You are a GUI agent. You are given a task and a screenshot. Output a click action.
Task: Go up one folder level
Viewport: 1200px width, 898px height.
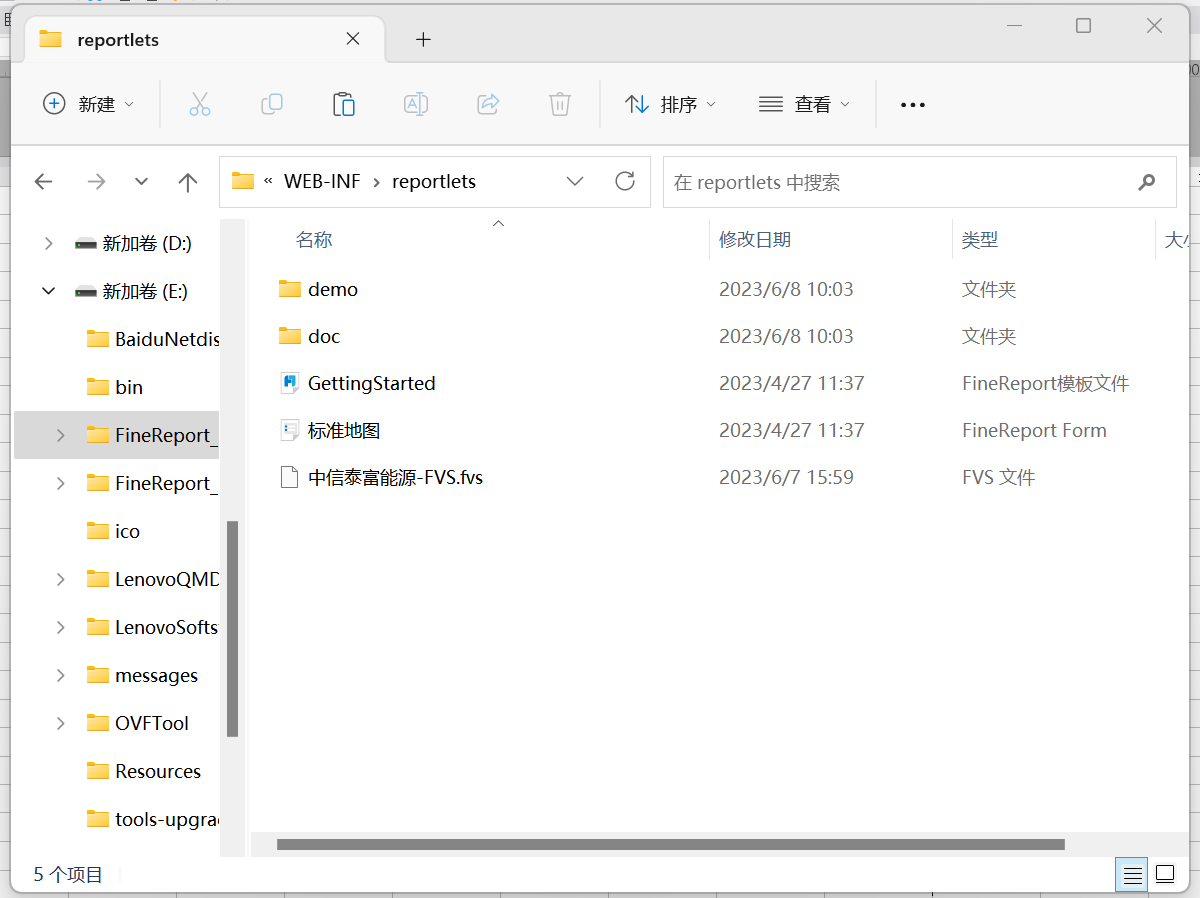[x=188, y=181]
